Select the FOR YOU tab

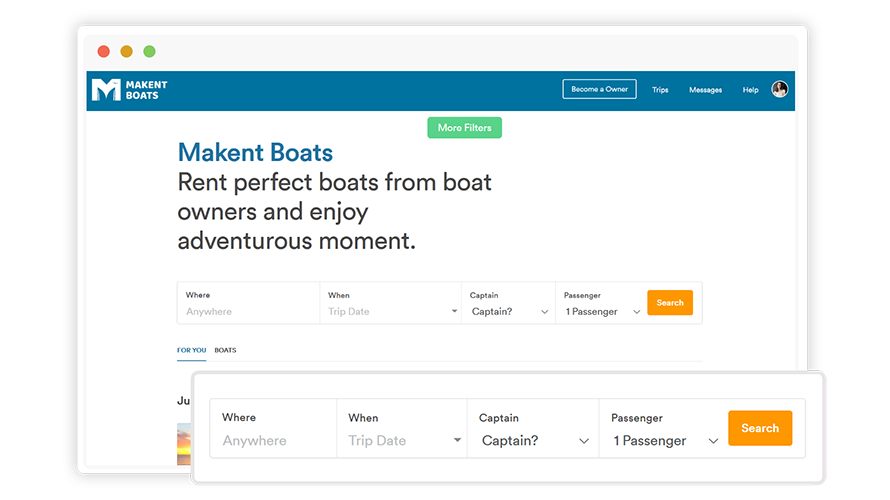click(191, 350)
